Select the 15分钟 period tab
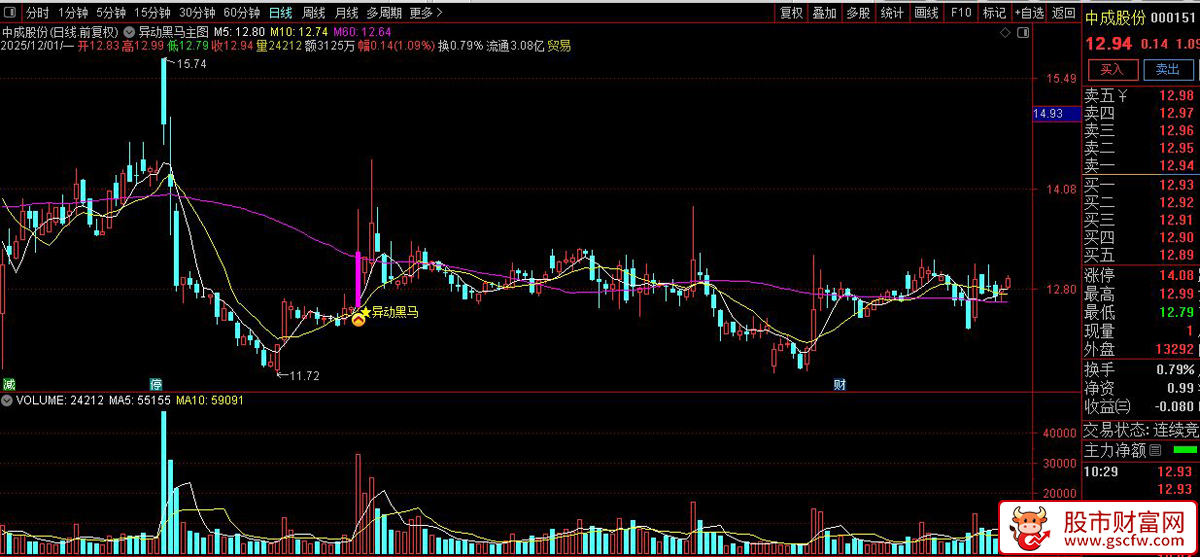The width and height of the screenshot is (1200, 557). click(152, 13)
